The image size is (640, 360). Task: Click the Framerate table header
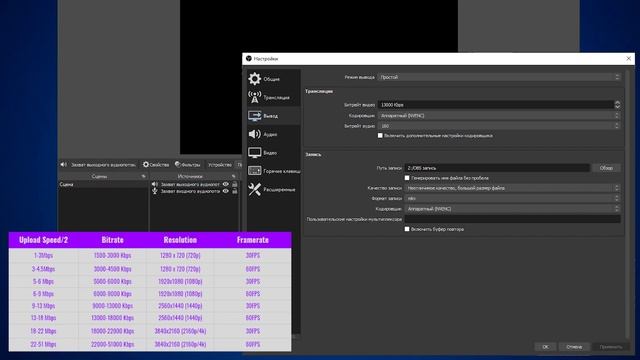253,240
